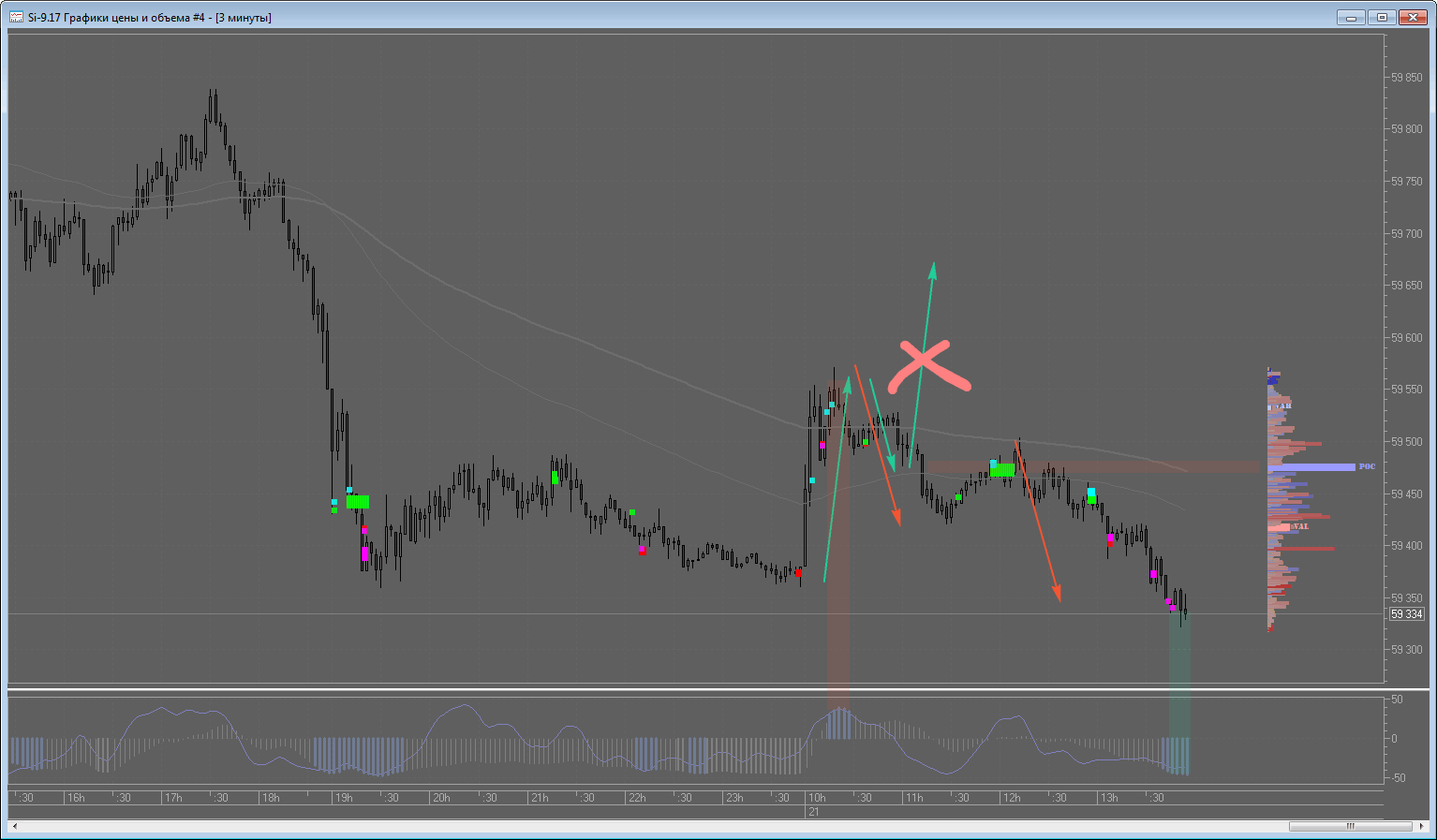Screen dimensions: 1437x840
Task: Click the 59 850 price axis label
Action: coord(1407,78)
